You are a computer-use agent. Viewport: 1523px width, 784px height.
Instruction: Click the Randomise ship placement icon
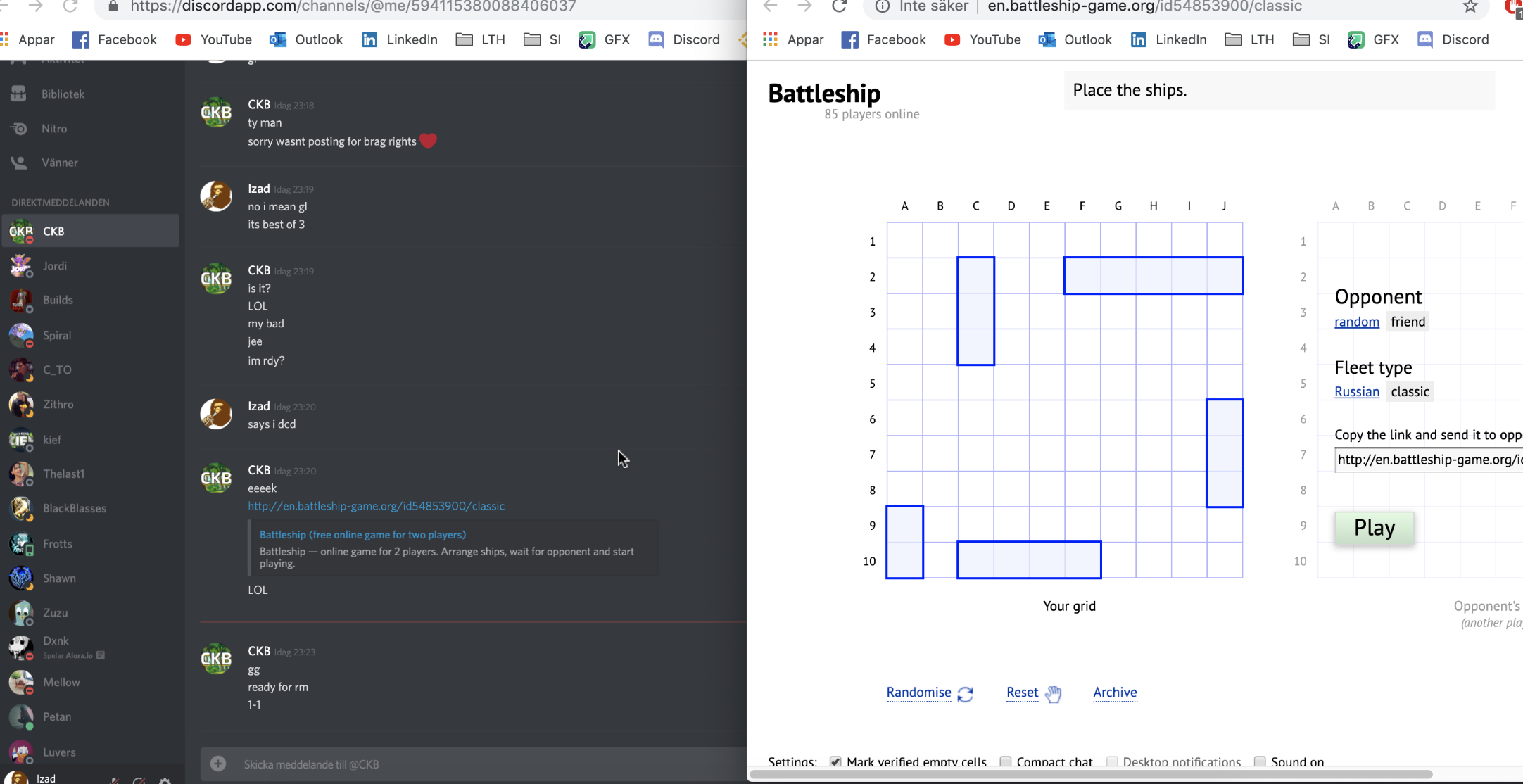point(965,694)
